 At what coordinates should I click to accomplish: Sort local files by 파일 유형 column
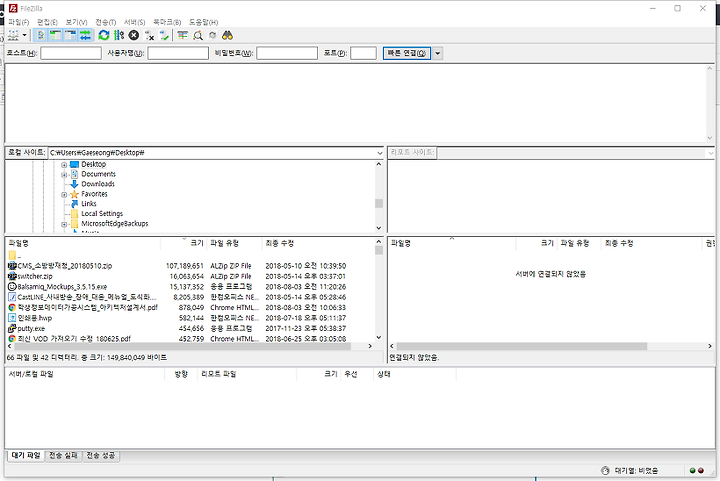234,243
